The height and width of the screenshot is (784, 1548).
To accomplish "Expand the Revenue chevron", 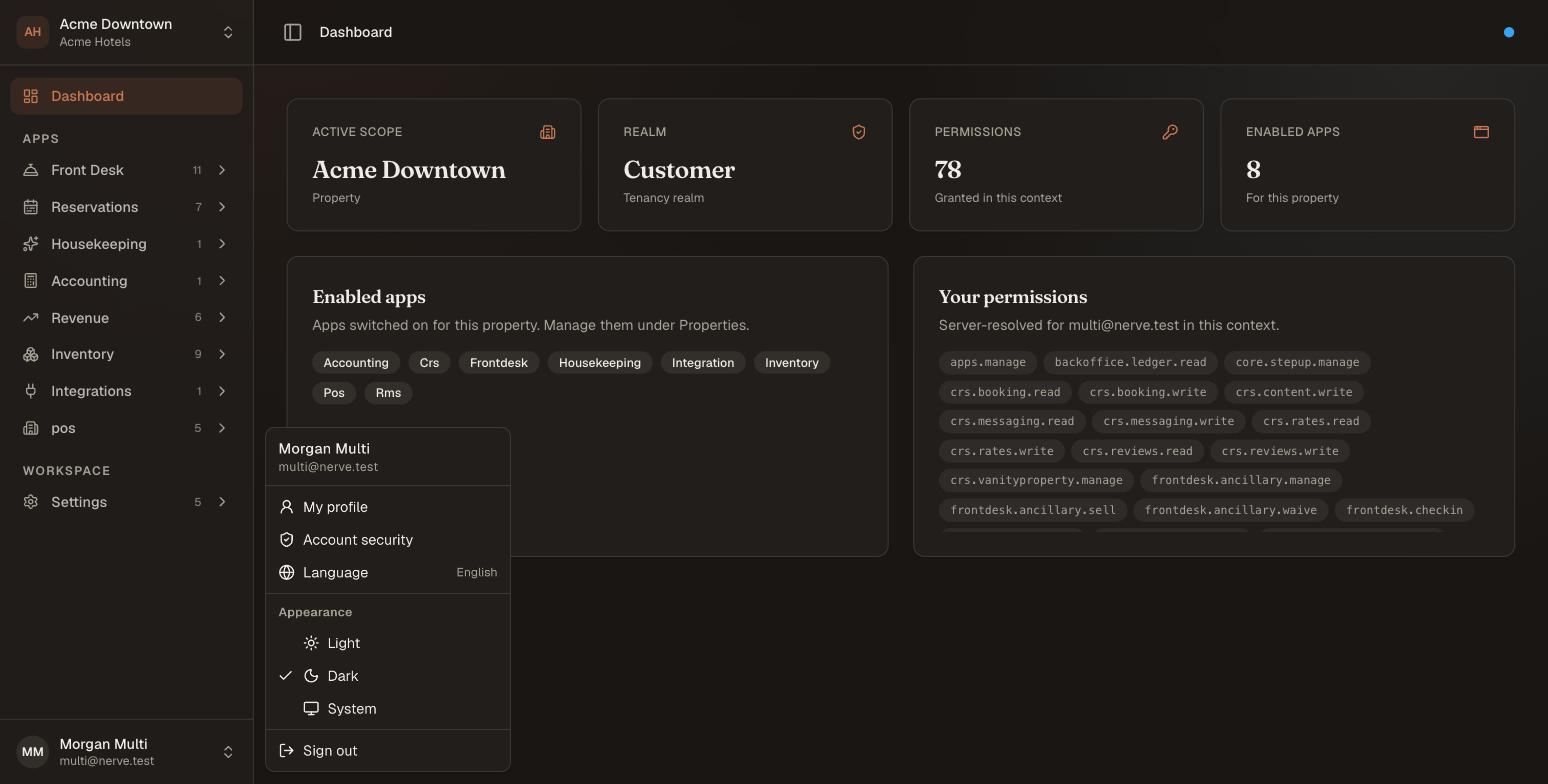I will click(222, 318).
